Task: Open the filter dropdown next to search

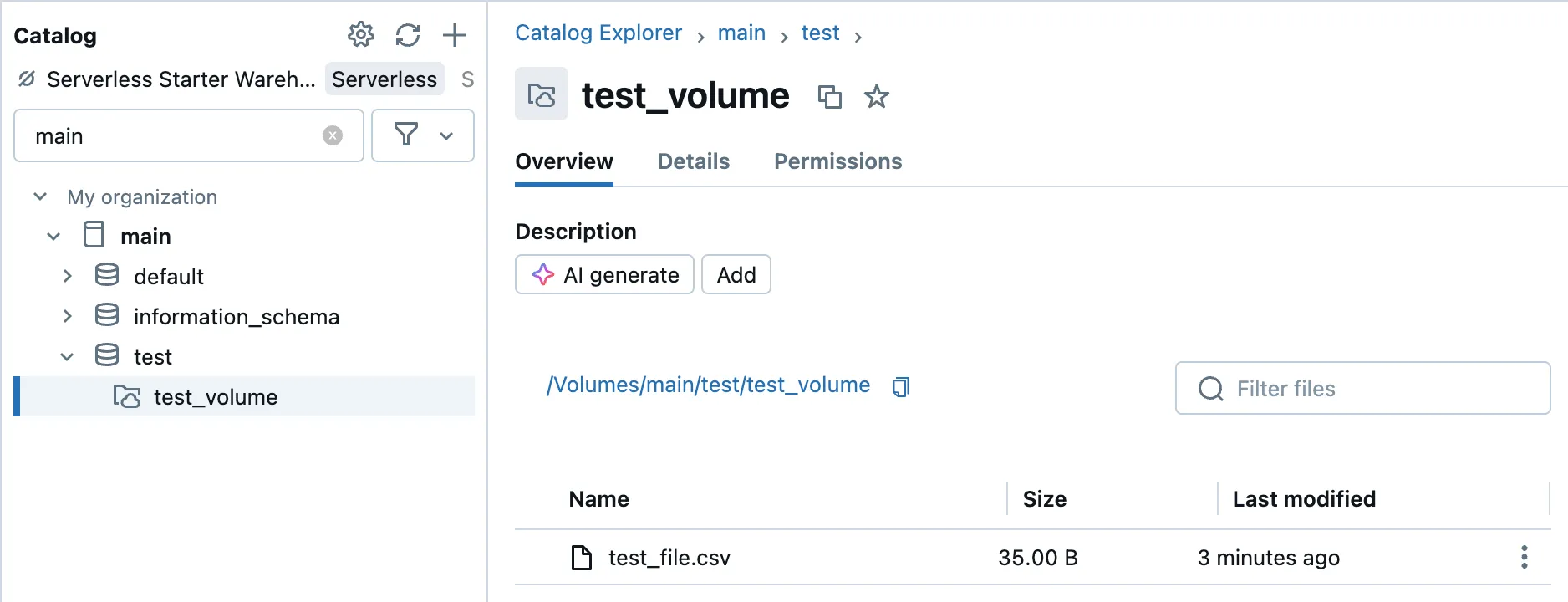Action: pyautogui.click(x=423, y=135)
